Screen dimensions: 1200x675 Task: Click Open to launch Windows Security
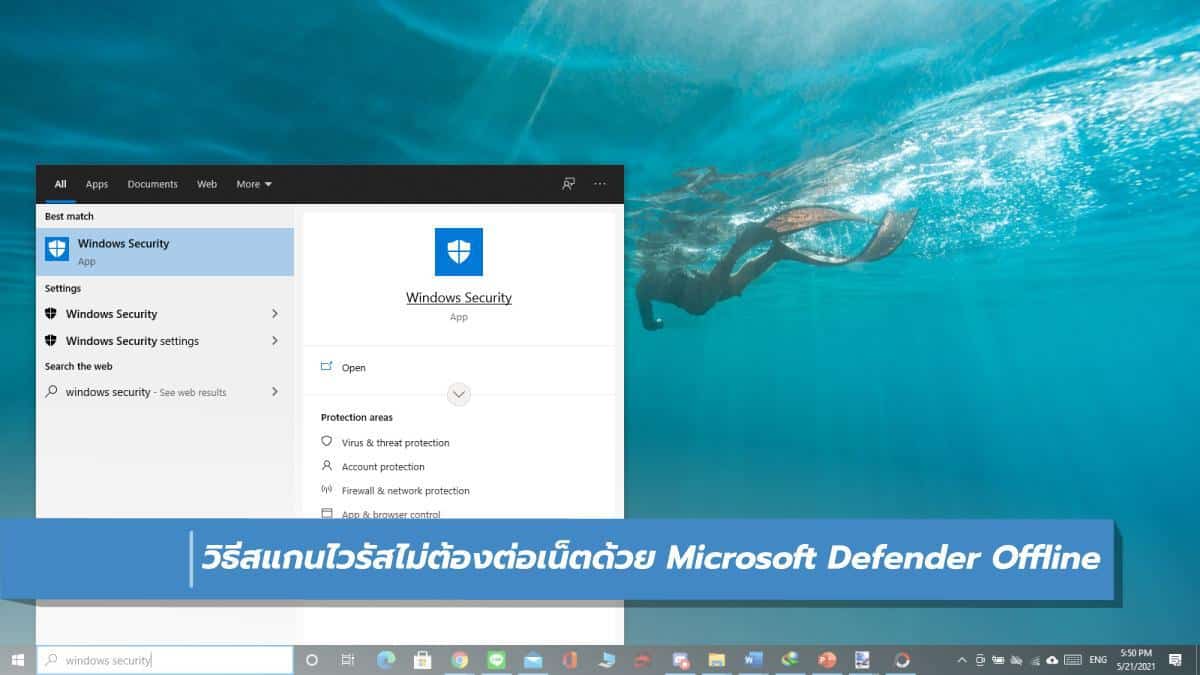coord(353,368)
